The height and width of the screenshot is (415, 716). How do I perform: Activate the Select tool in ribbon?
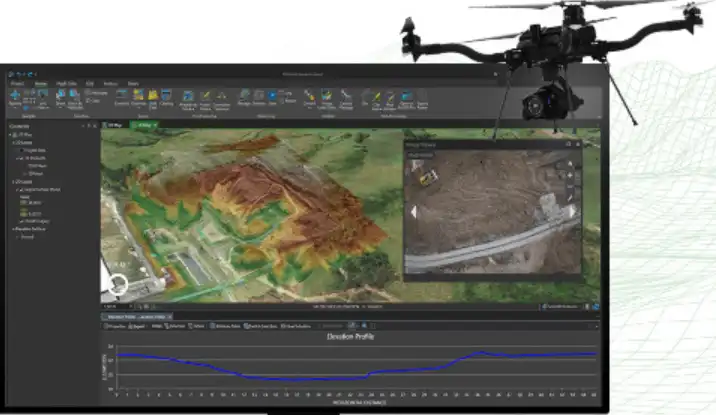(x=60, y=97)
